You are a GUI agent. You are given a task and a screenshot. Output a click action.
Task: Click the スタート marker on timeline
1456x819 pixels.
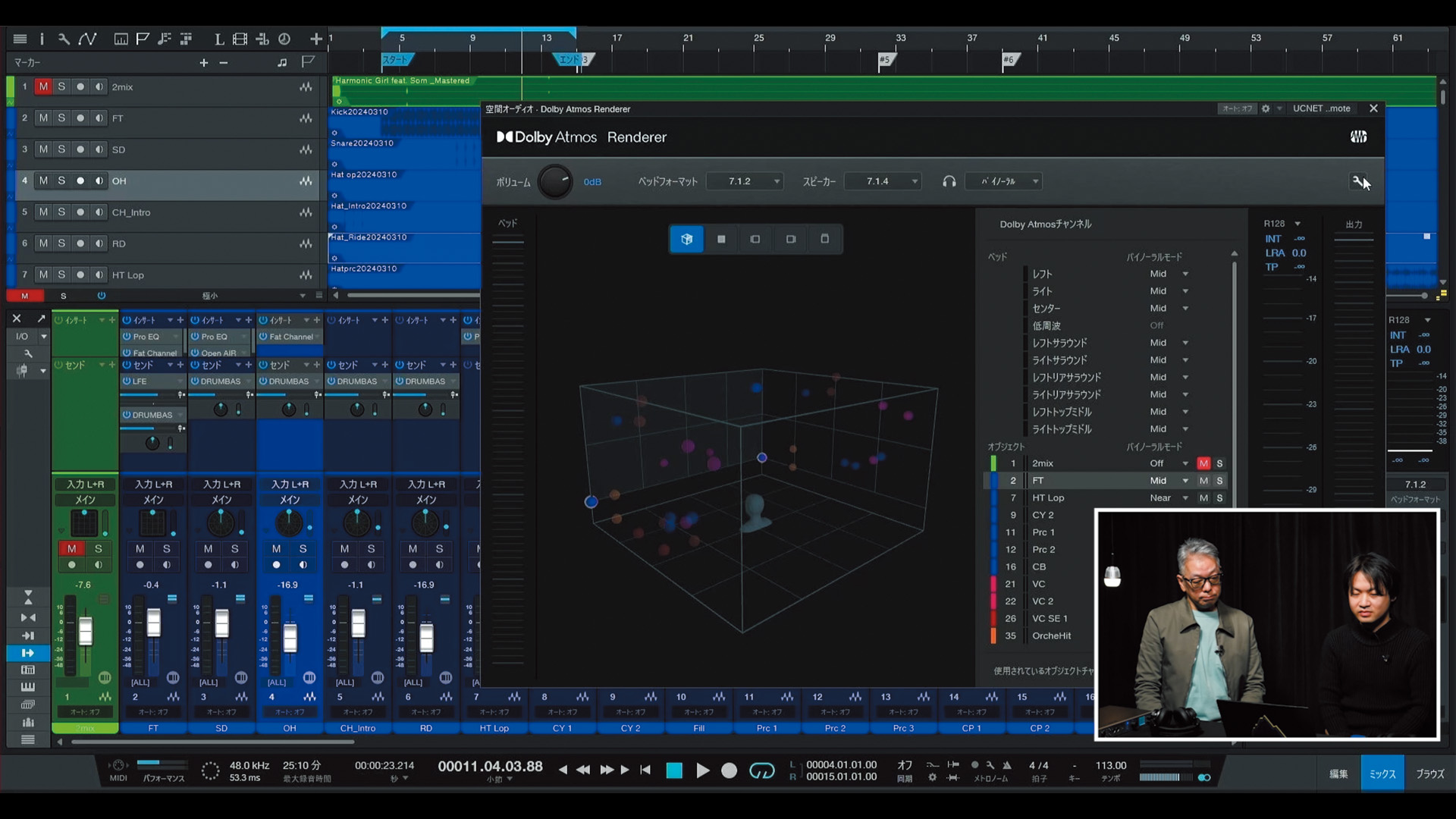pos(397,59)
